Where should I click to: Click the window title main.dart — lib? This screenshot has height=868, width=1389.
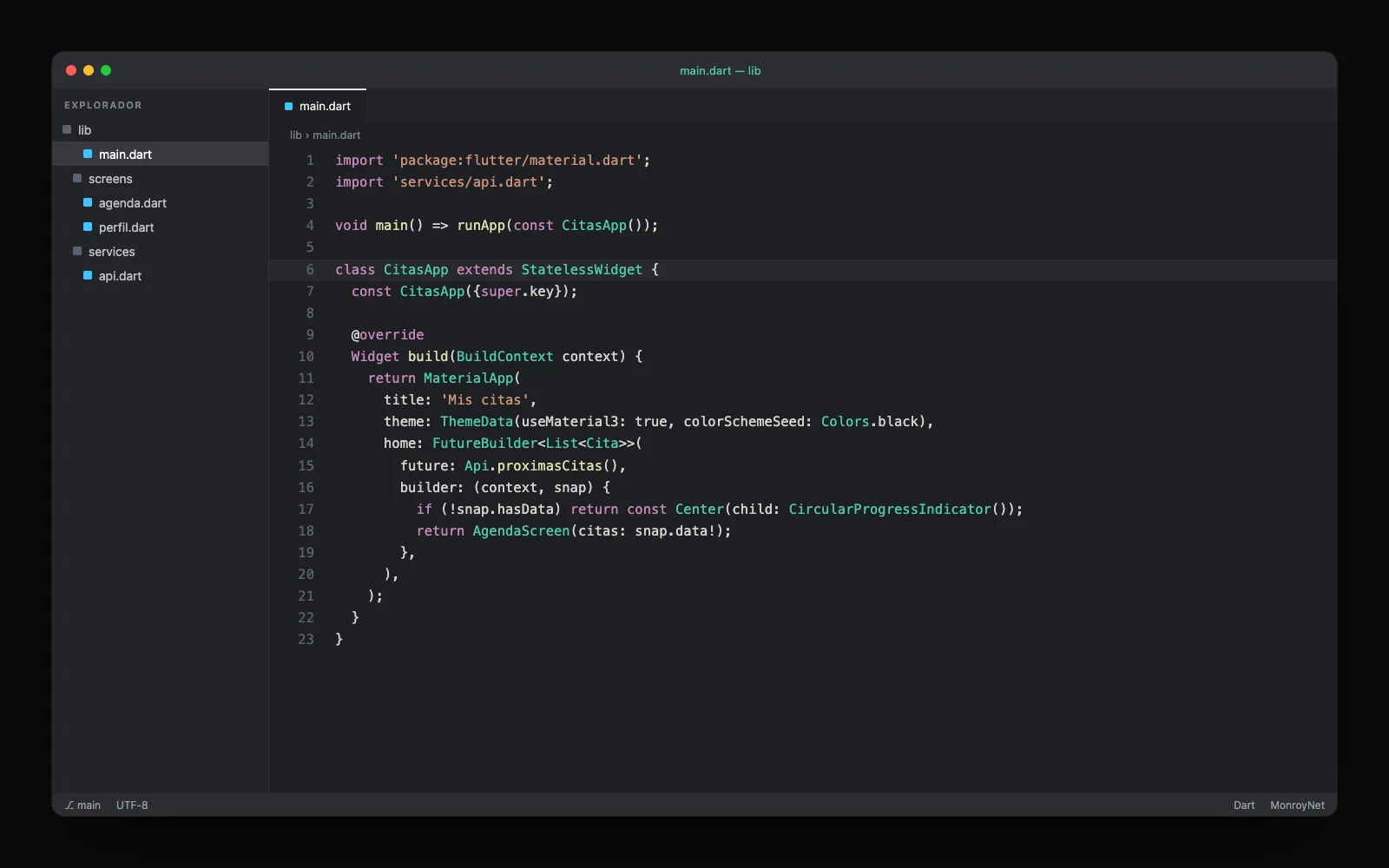click(x=720, y=71)
